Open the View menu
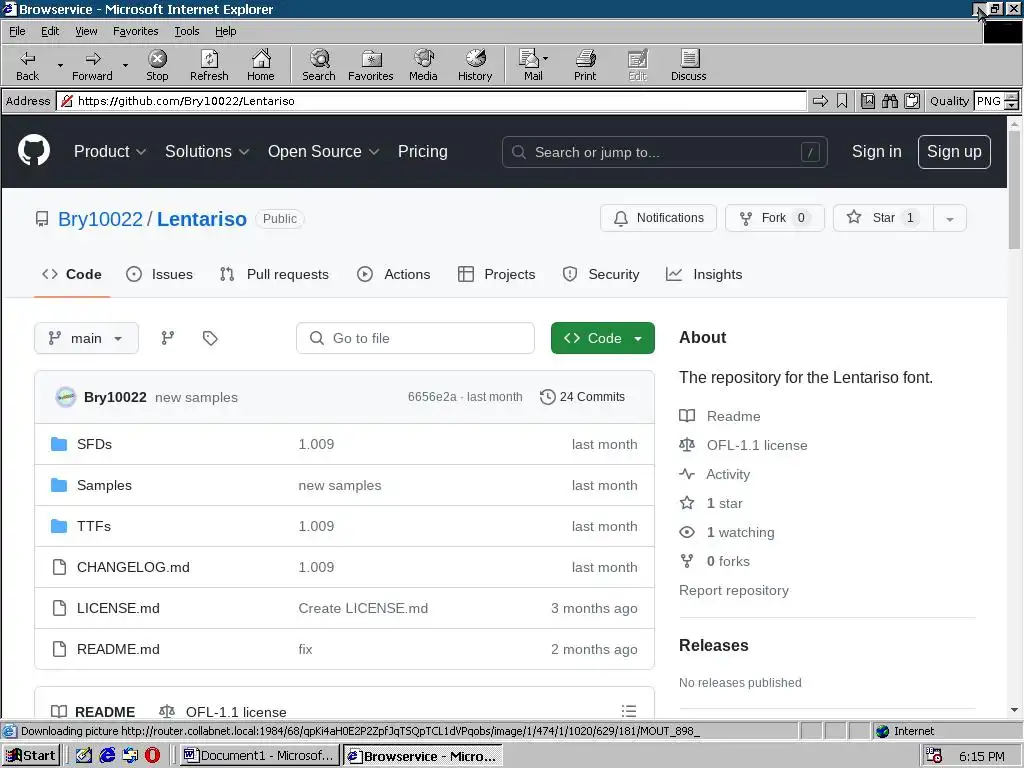Screen dimensions: 1024x768 [86, 31]
